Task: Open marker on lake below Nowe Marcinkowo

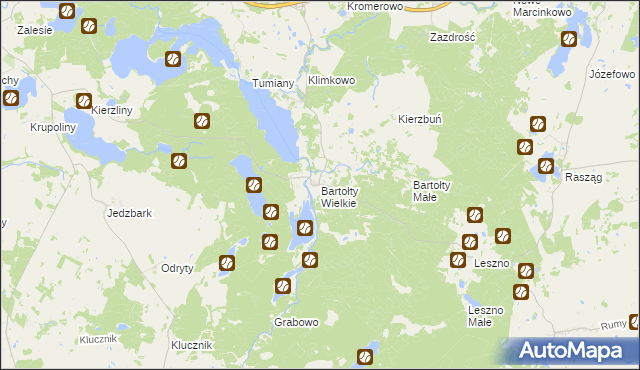Action: 569,39
